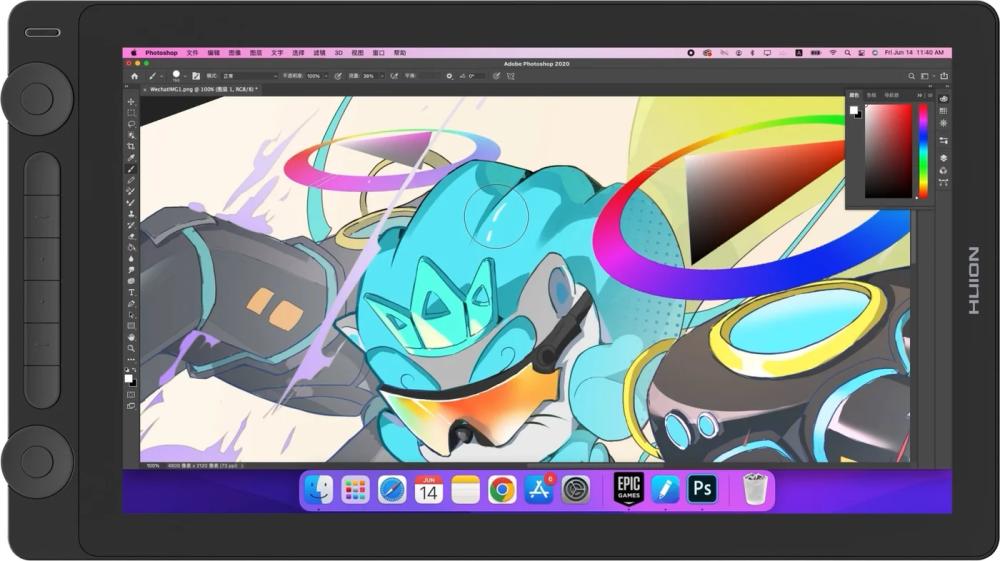Select the Clone Stamp tool
This screenshot has height=561, width=1000.
click(131, 214)
